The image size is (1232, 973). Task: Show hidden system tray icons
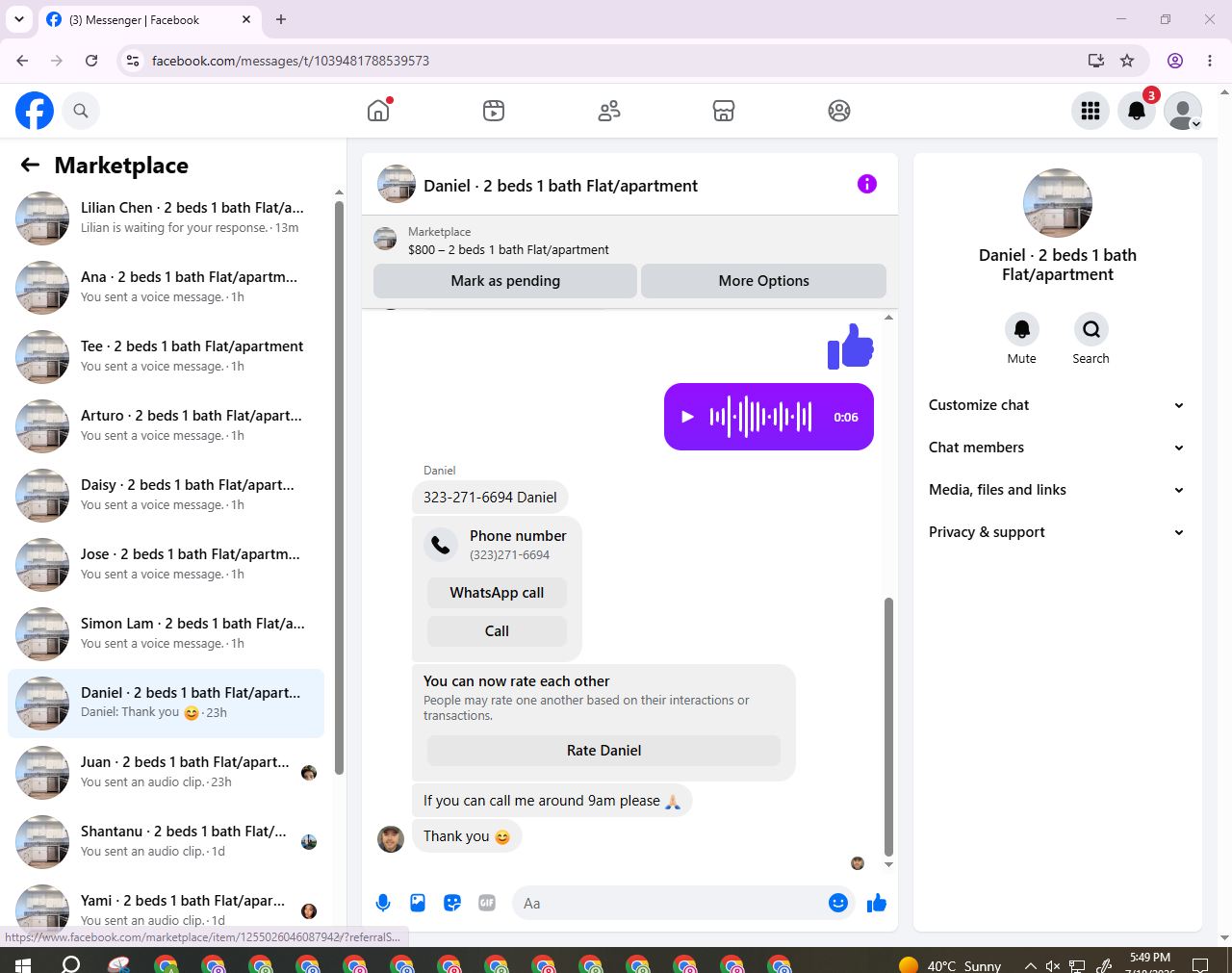(x=1030, y=965)
